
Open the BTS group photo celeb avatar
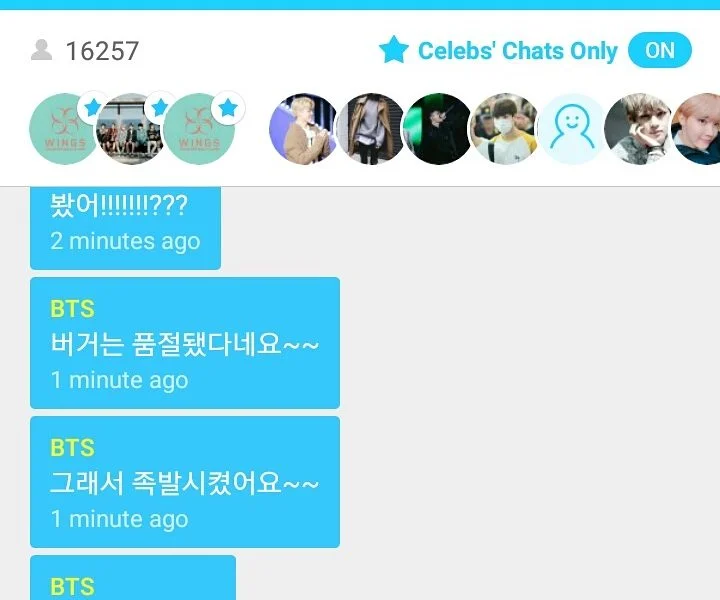click(132, 129)
